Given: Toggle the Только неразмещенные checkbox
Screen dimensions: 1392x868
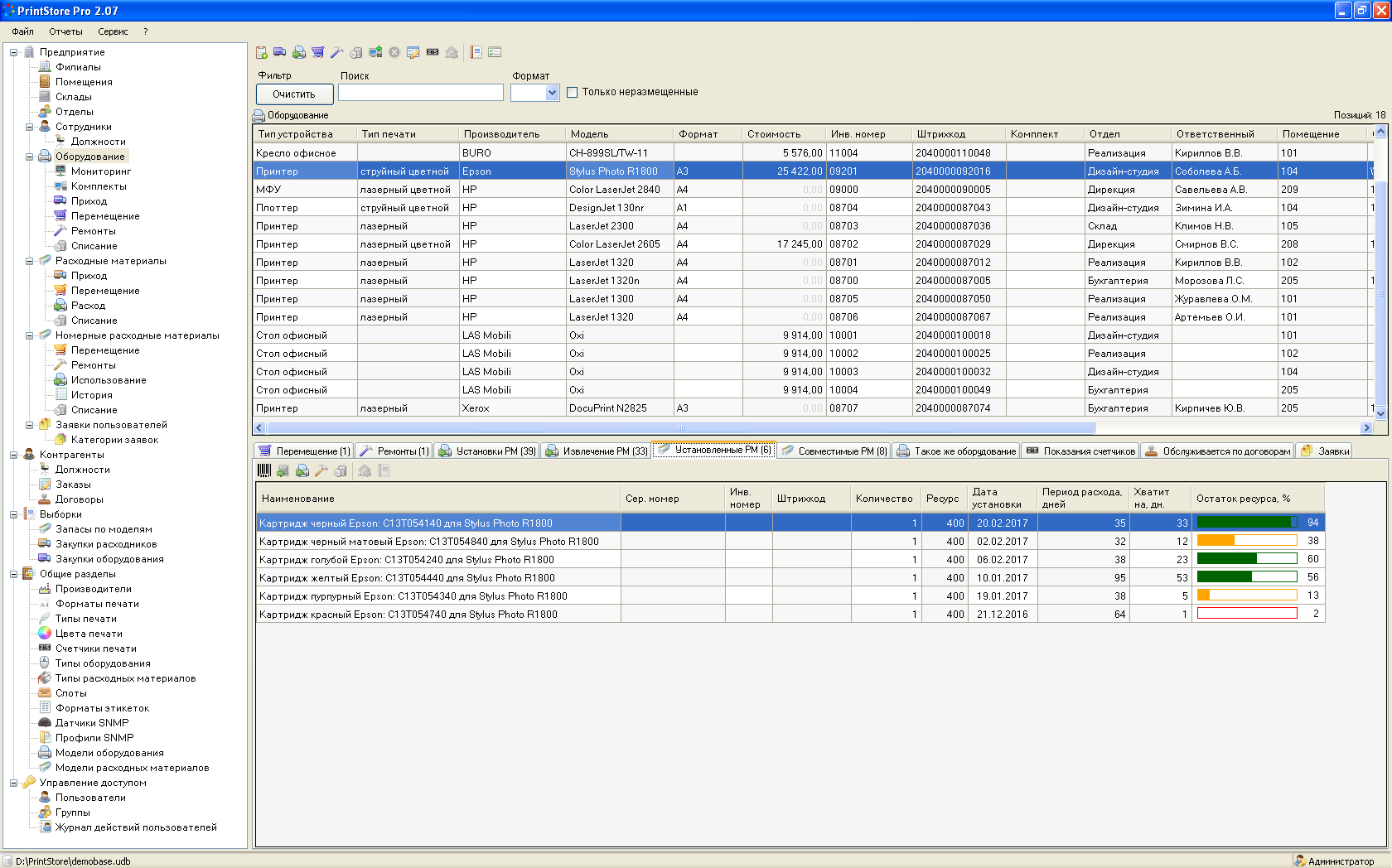Looking at the screenshot, I should 572,93.
